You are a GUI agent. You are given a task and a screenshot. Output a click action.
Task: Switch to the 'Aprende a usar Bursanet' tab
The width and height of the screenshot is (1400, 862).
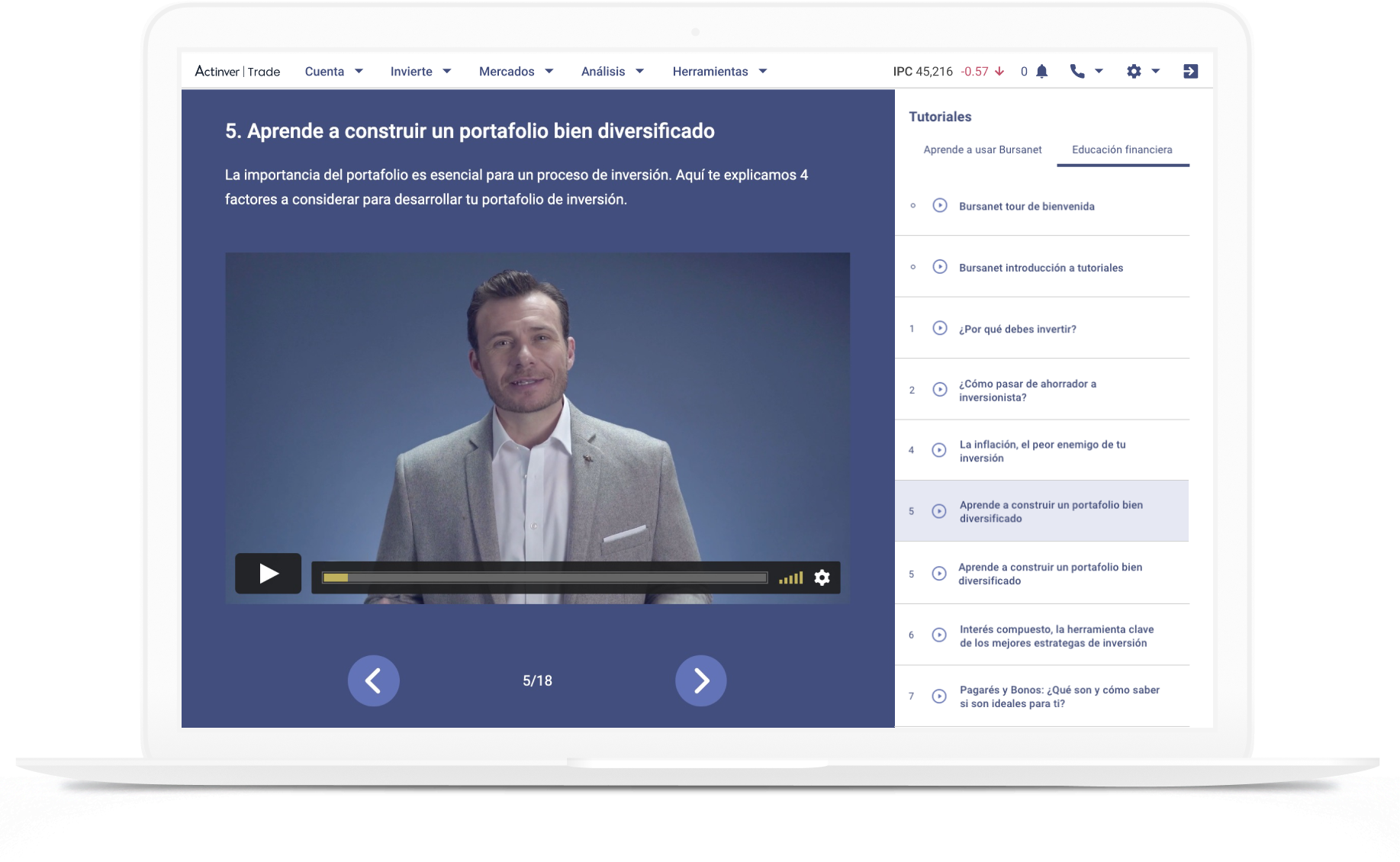pos(982,150)
